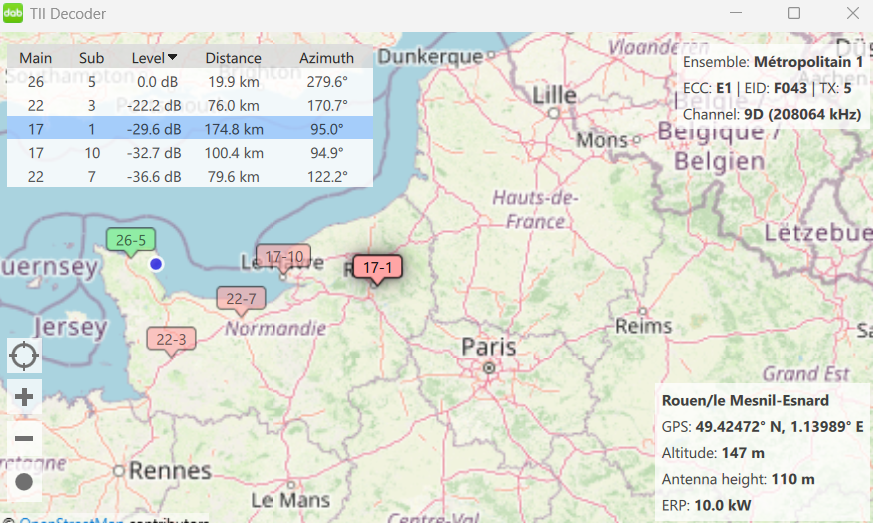Sort the table by Main column
Screen dimensions: 873x523
click(36, 58)
